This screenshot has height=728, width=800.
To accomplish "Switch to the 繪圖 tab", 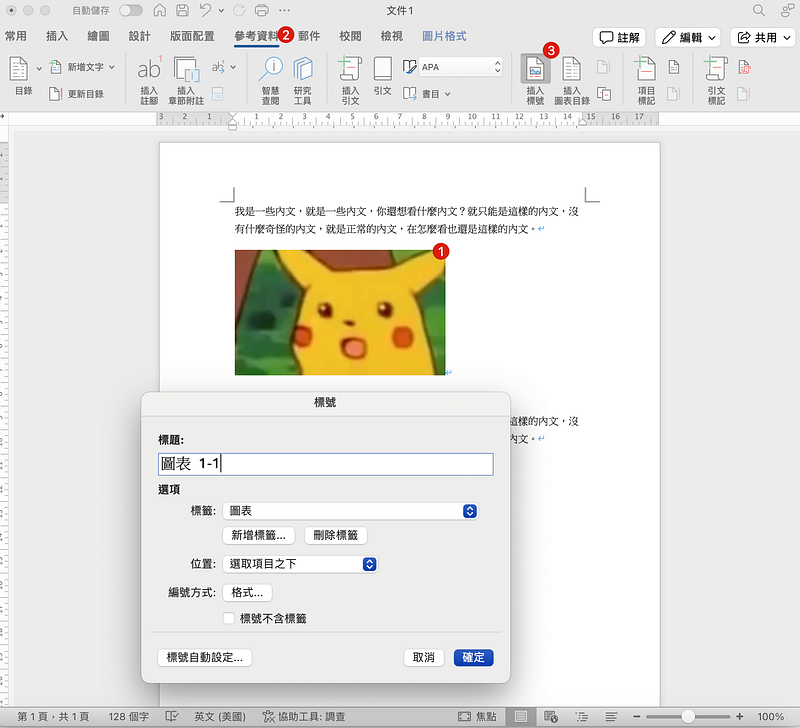I will pyautogui.click(x=98, y=36).
